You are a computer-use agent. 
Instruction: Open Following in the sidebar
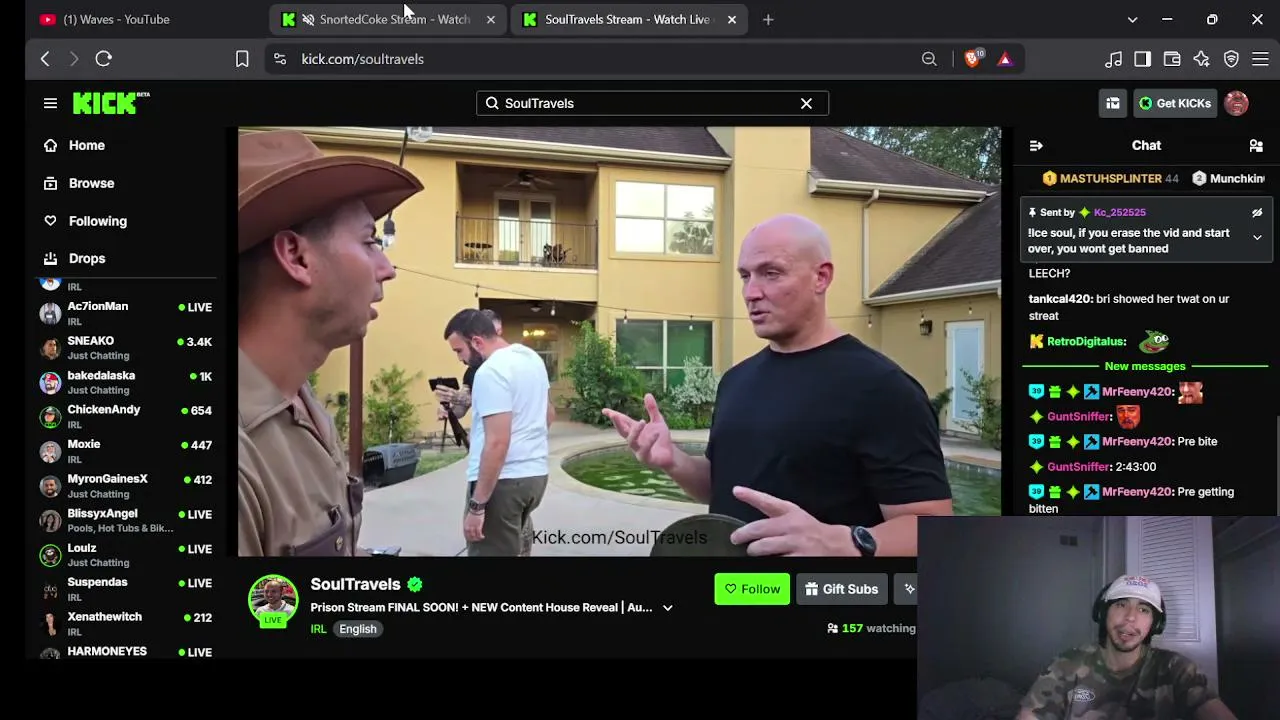coord(98,221)
